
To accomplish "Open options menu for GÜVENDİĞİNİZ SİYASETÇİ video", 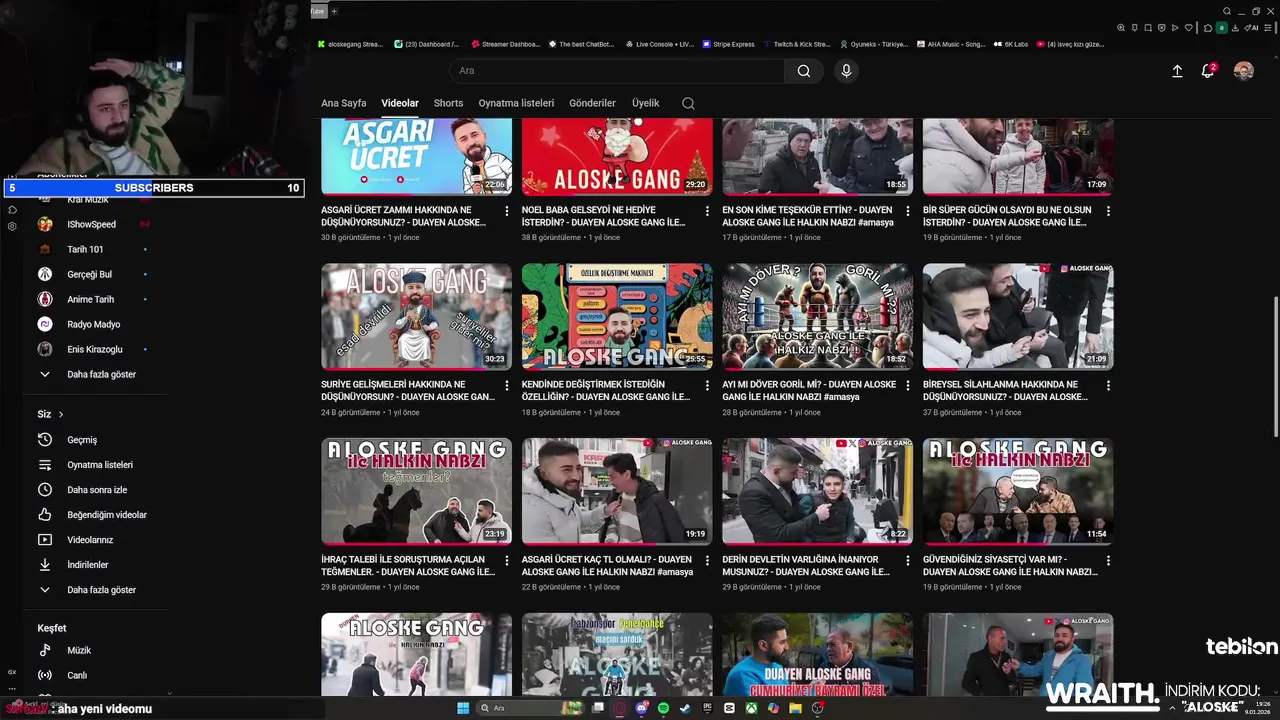I will (1108, 560).
